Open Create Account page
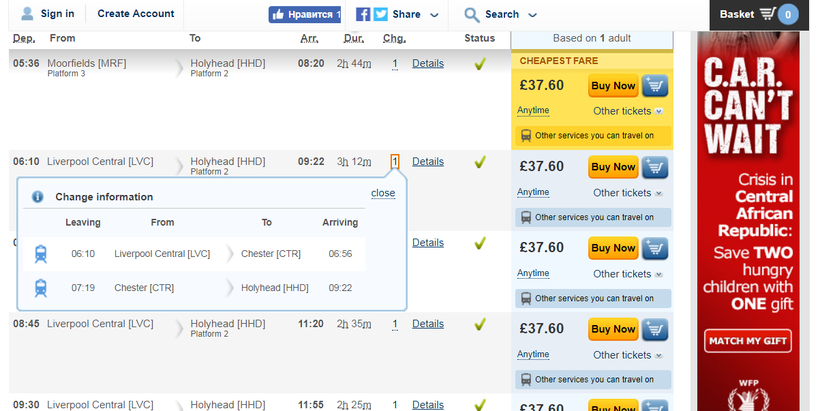The image size is (820, 411). click(x=136, y=14)
